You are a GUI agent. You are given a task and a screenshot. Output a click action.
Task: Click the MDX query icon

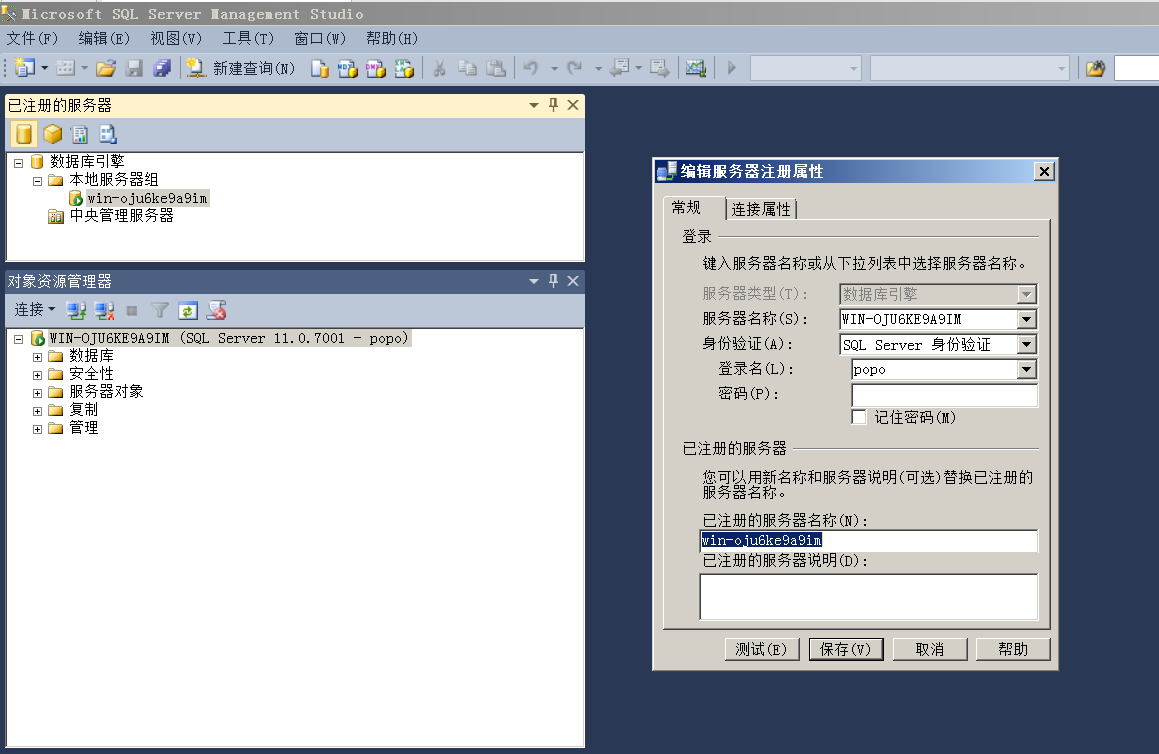click(x=347, y=68)
